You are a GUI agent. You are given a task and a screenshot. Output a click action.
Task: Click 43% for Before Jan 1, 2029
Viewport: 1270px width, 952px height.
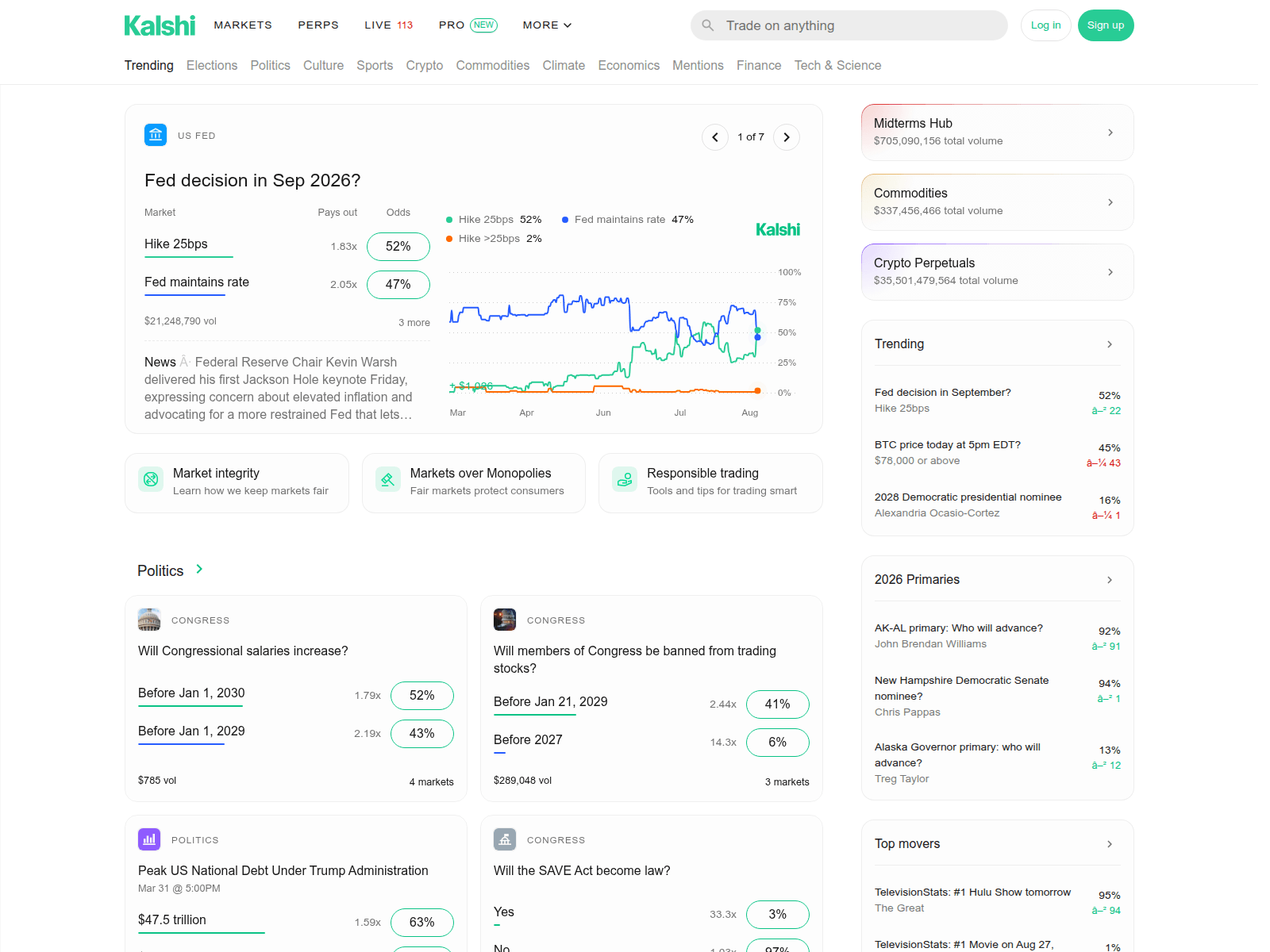[x=422, y=734]
